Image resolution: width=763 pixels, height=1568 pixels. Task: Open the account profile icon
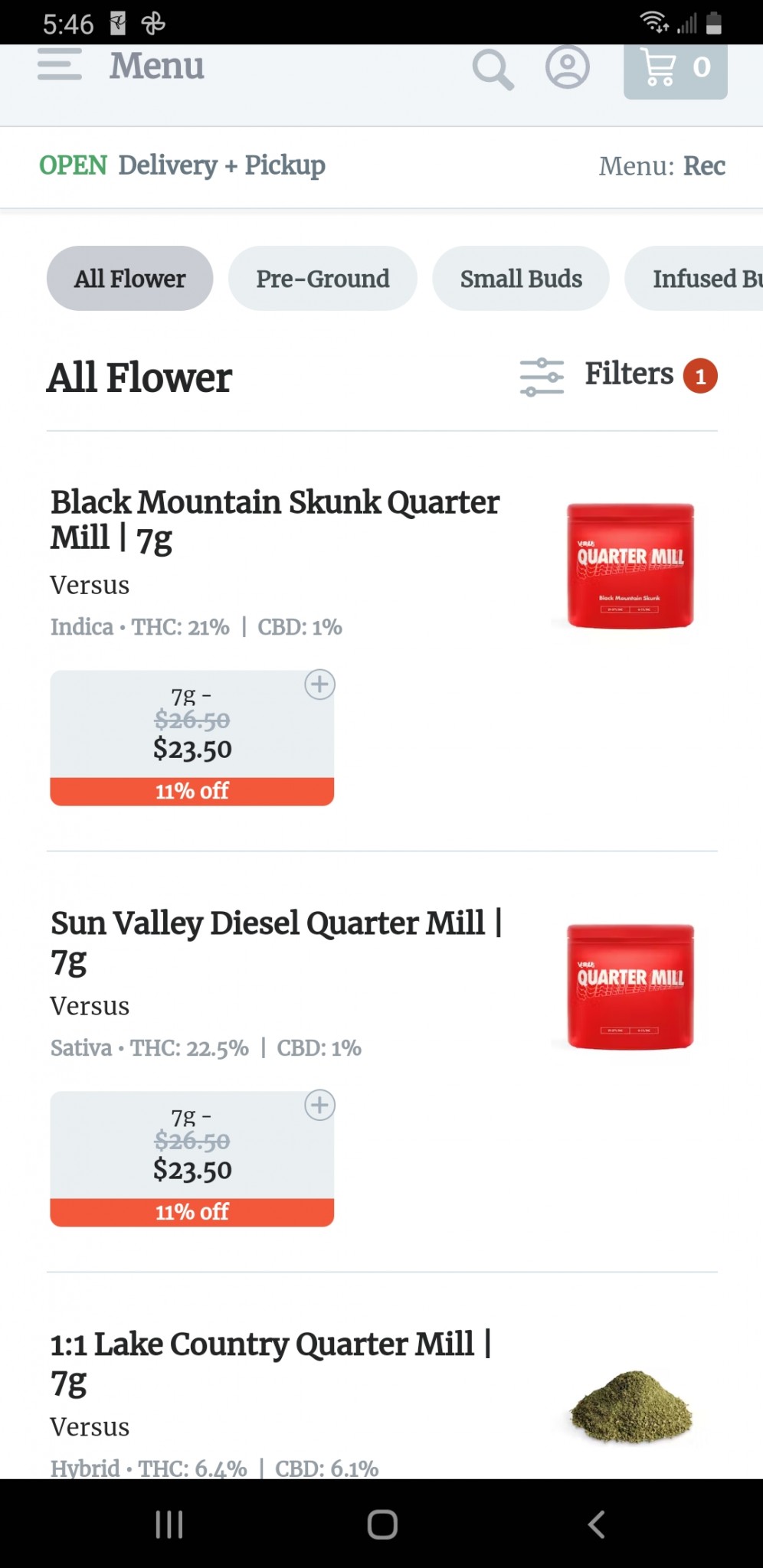point(567,67)
